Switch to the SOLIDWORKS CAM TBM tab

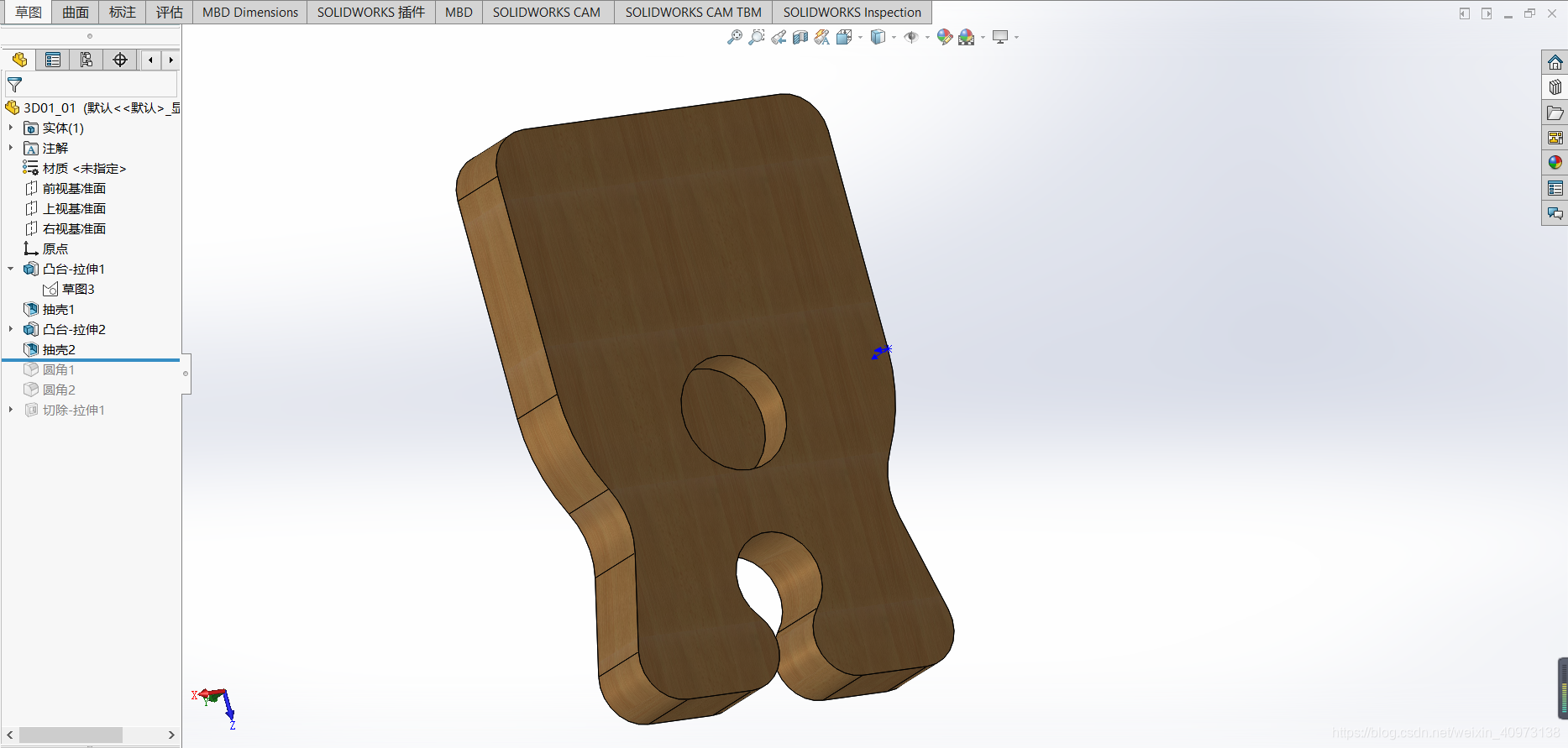tap(694, 12)
